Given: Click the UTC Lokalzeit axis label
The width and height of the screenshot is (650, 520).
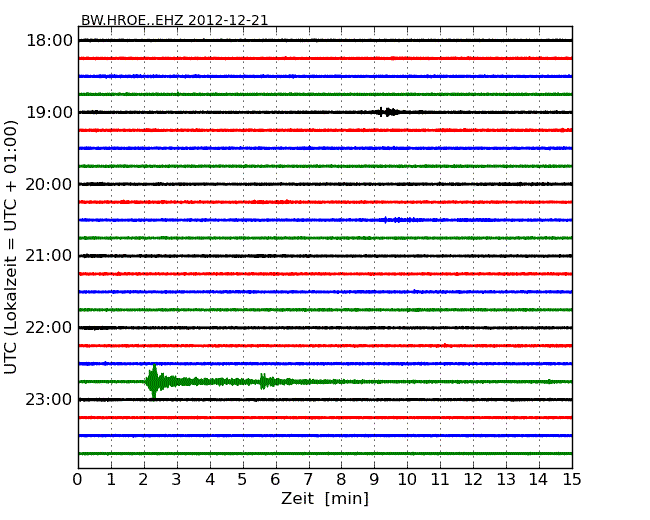Looking at the screenshot, I should 11,247.
